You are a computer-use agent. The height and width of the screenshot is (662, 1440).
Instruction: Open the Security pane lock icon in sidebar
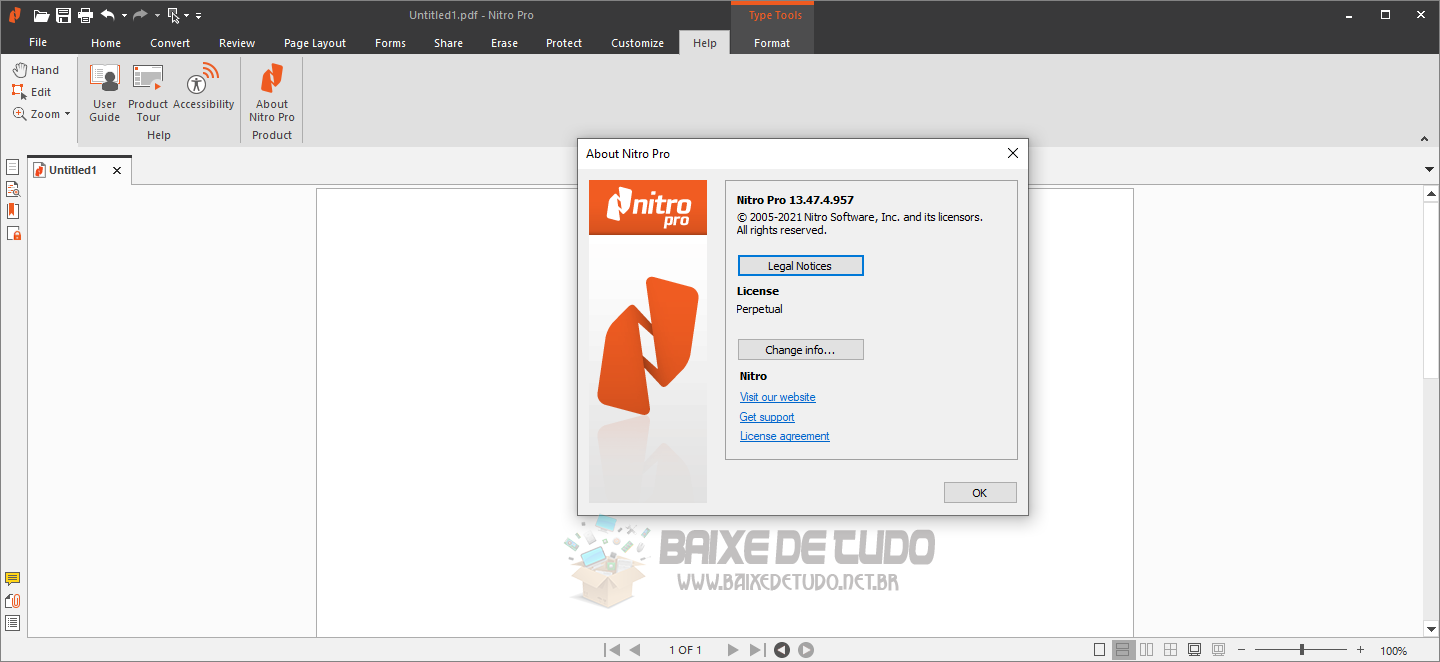[13, 233]
